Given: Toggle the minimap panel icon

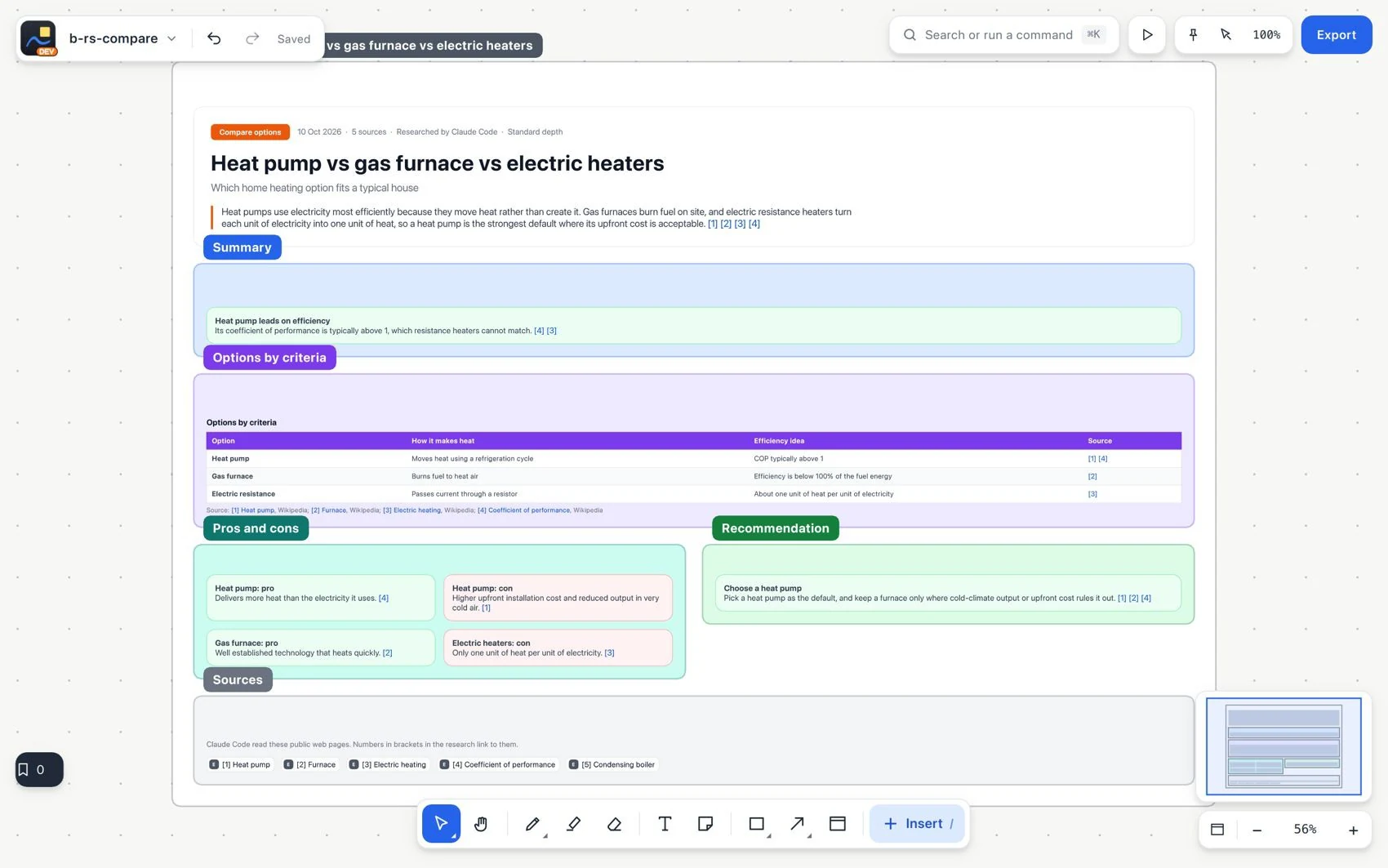Looking at the screenshot, I should (x=1217, y=830).
